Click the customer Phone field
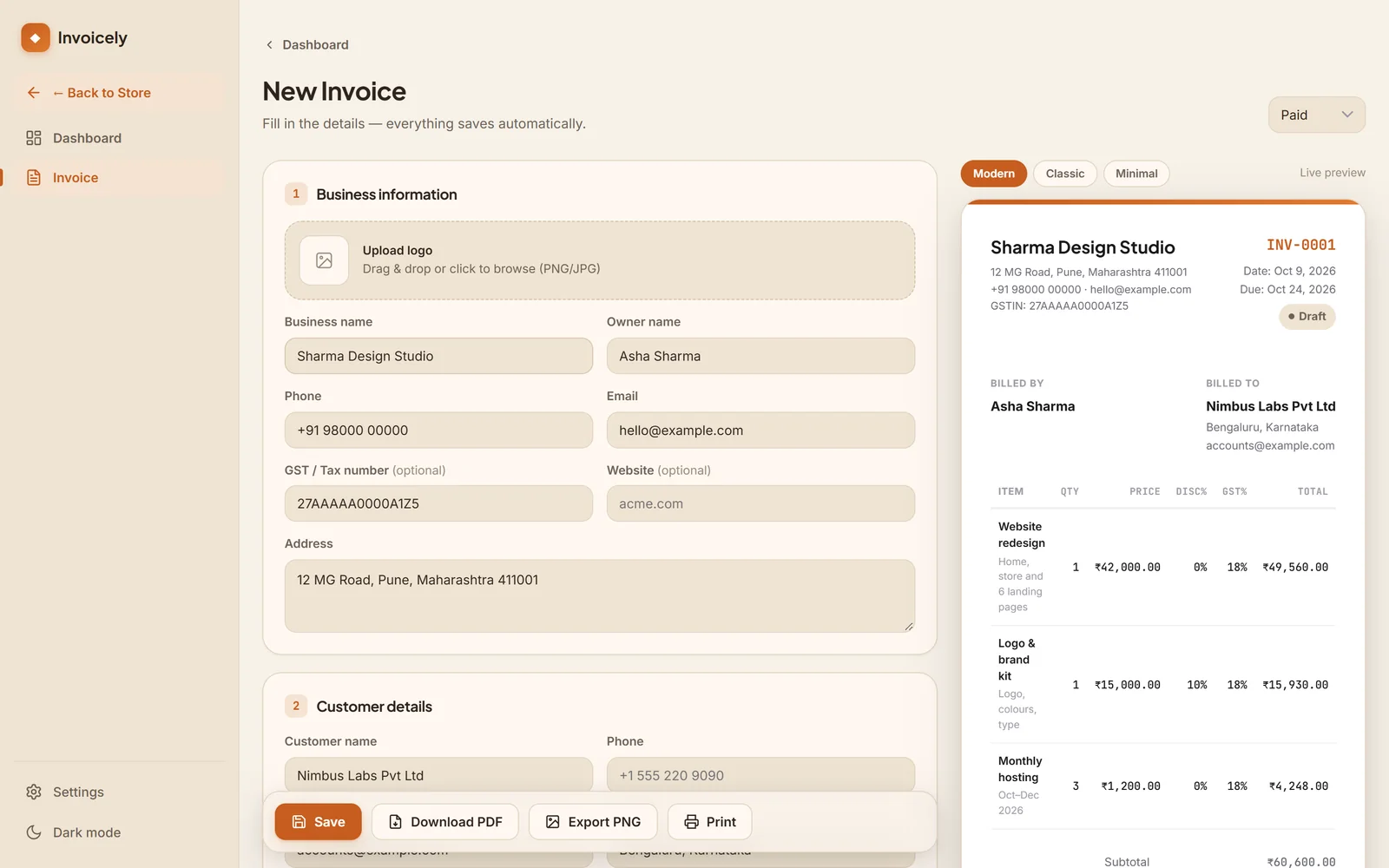Viewport: 1389px width, 868px height. (760, 774)
